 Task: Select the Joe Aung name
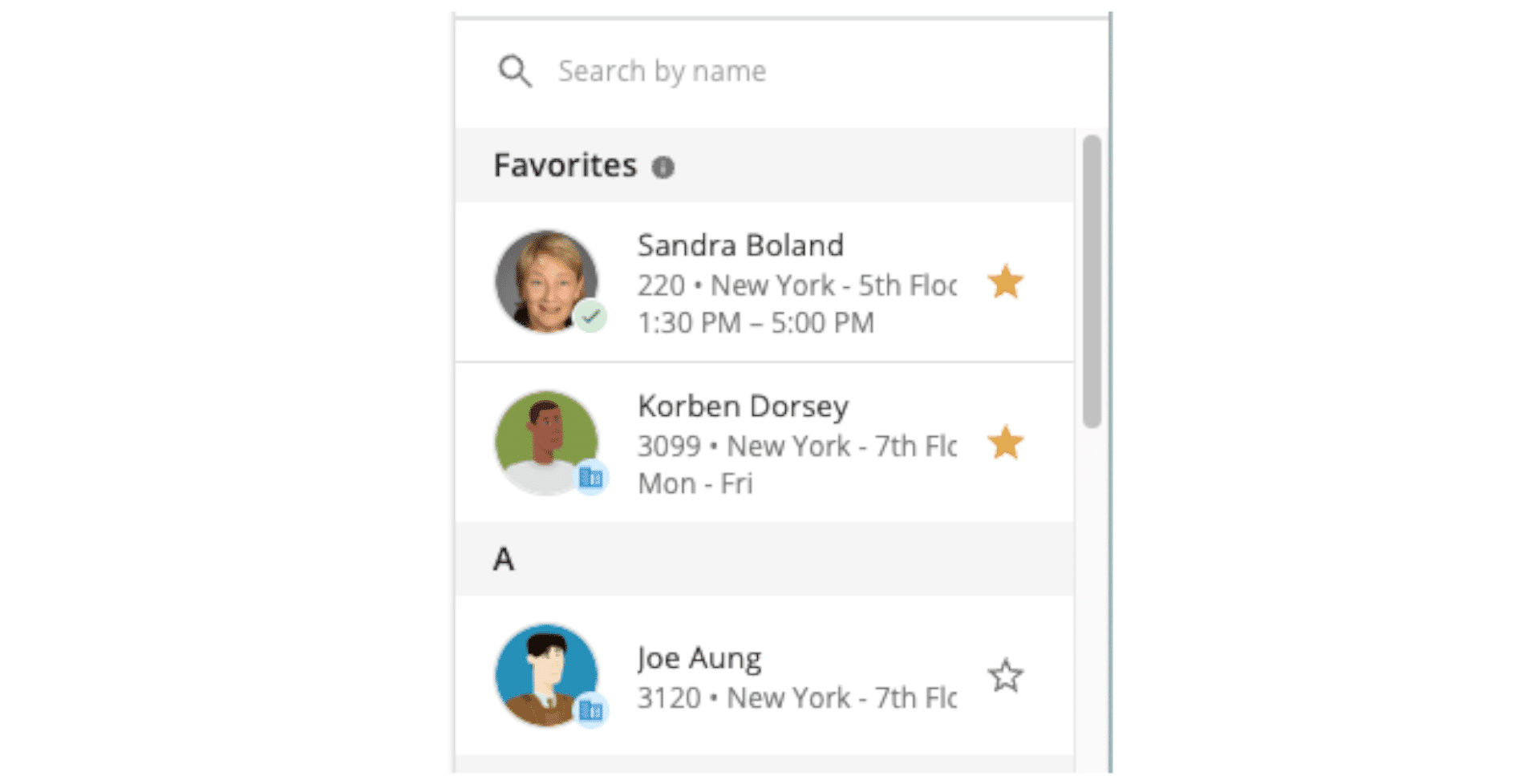[x=699, y=658]
